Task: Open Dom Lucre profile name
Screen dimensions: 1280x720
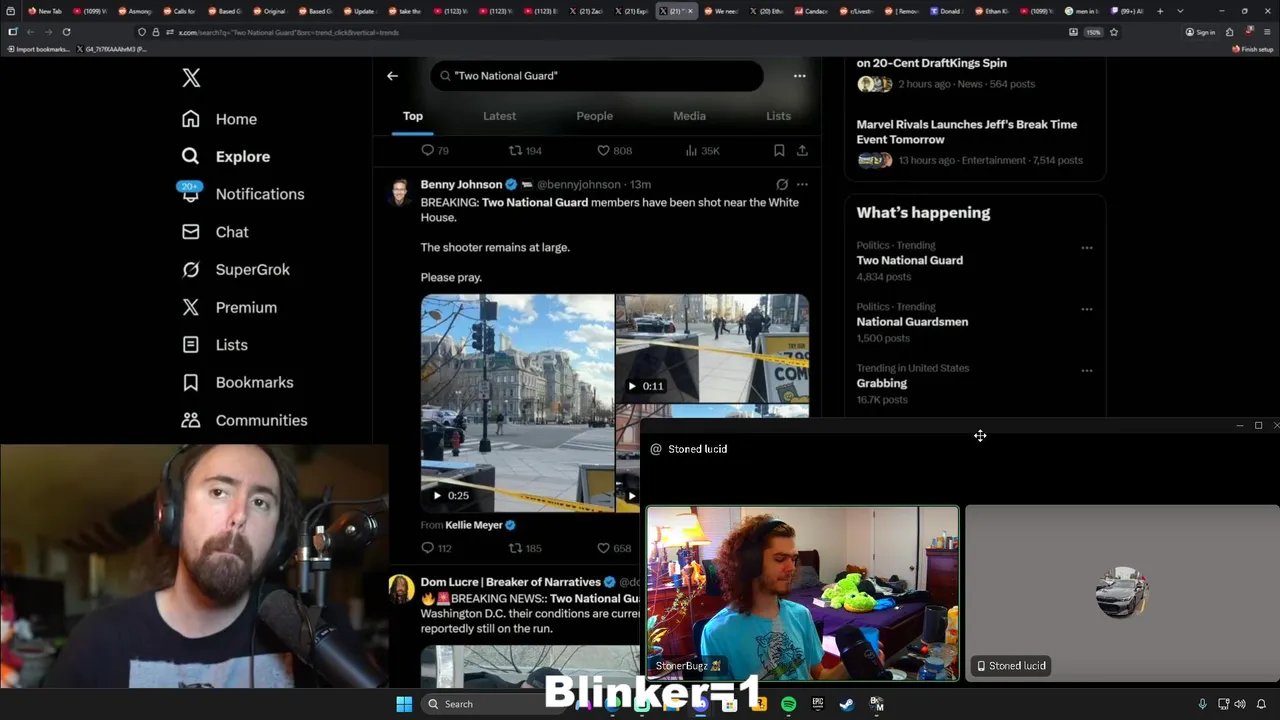Action: [510, 582]
